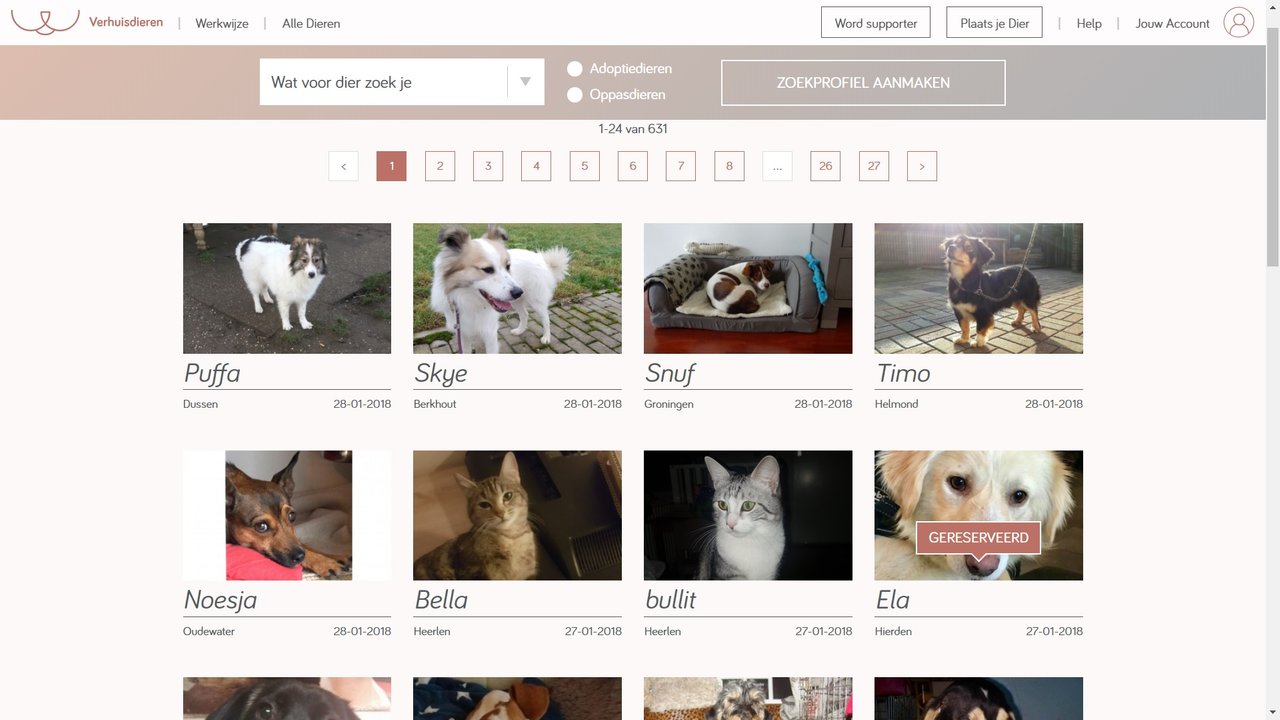This screenshot has height=720, width=1280.
Task: Go to page 3
Action: tap(488, 166)
